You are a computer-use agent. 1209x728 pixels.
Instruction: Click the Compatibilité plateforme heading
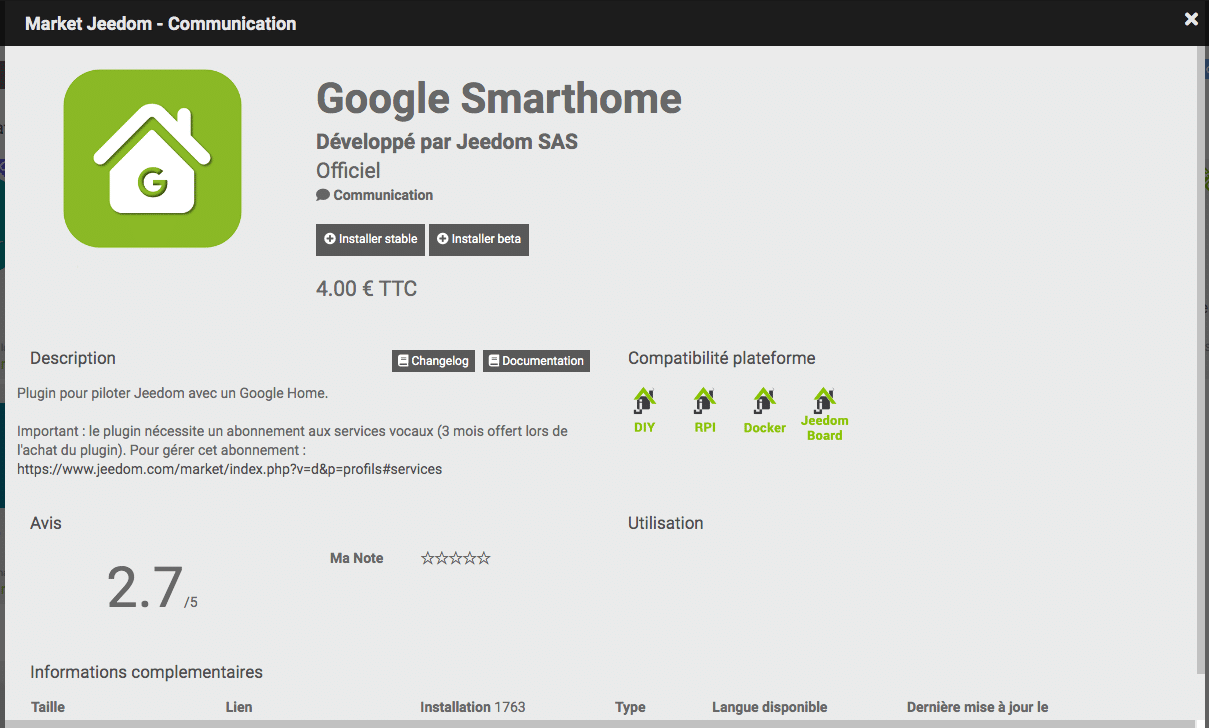721,358
